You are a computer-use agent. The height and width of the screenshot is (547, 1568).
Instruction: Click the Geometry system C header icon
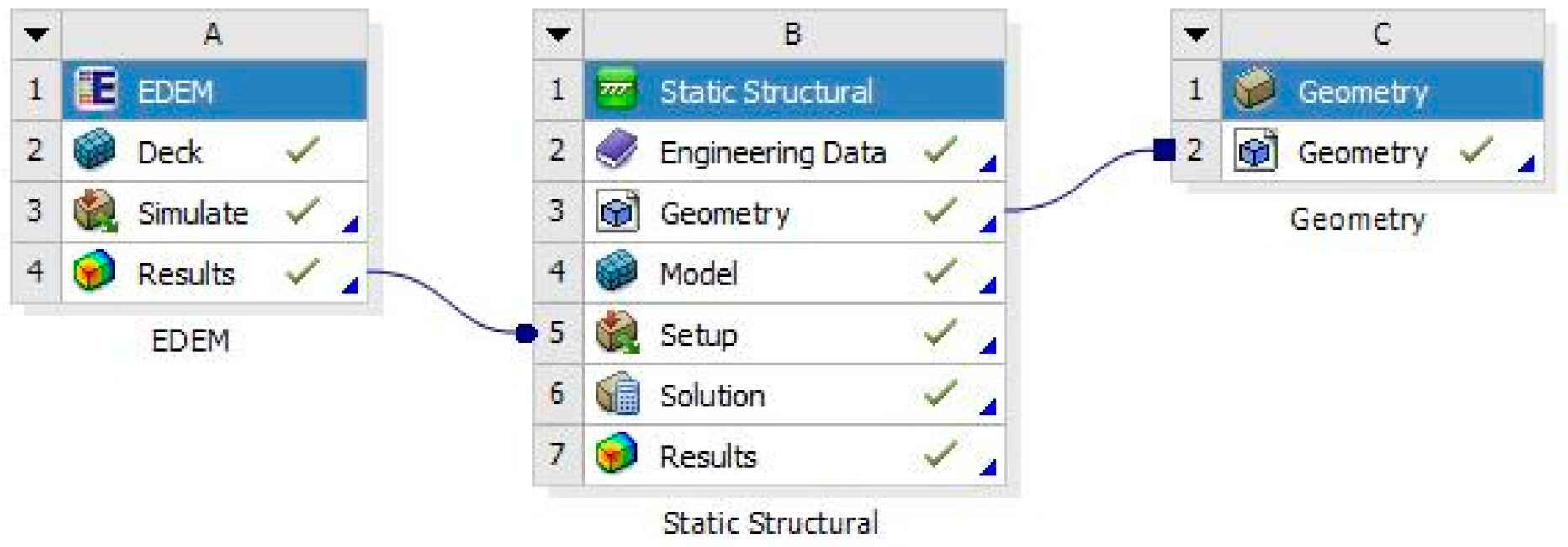coord(1255,90)
